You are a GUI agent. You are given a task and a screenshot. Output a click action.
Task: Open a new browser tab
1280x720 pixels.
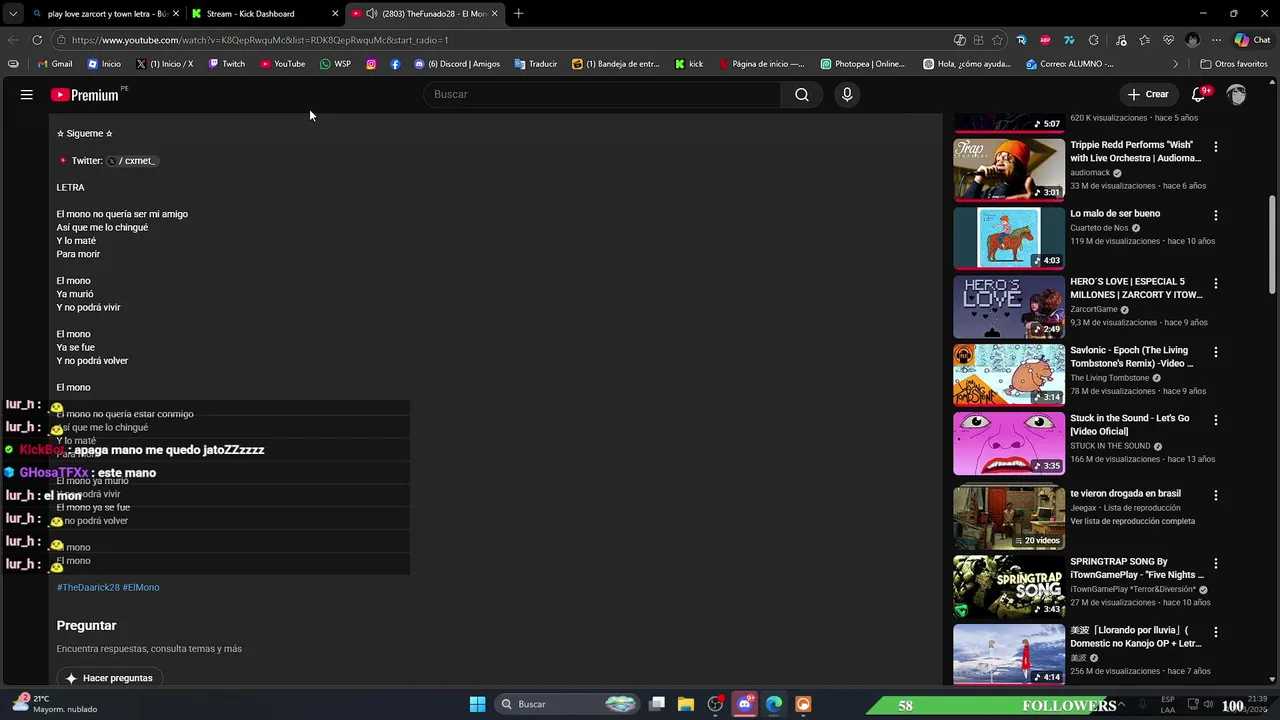click(518, 14)
